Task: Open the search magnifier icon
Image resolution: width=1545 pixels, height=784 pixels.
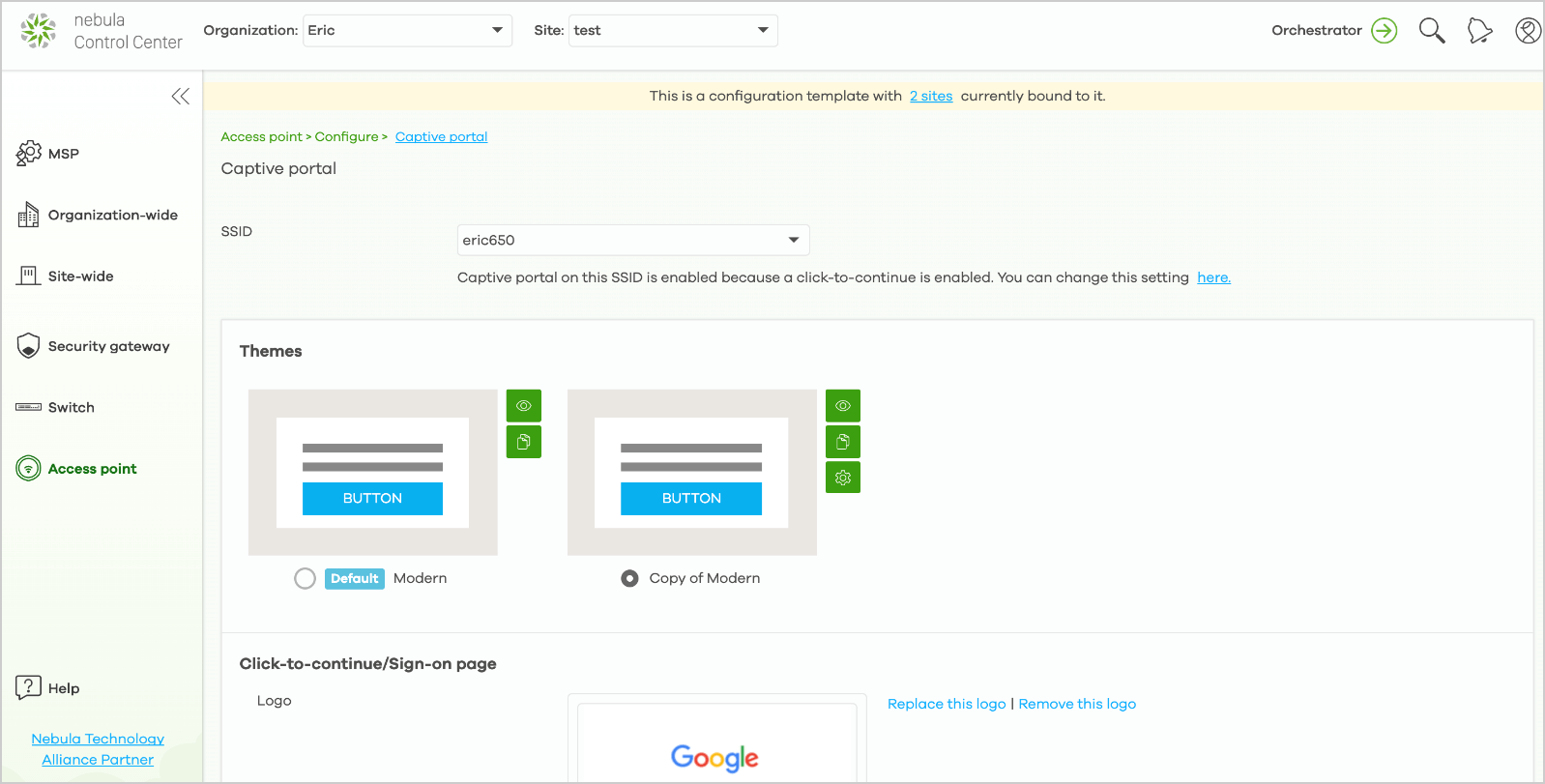Action: (x=1432, y=31)
